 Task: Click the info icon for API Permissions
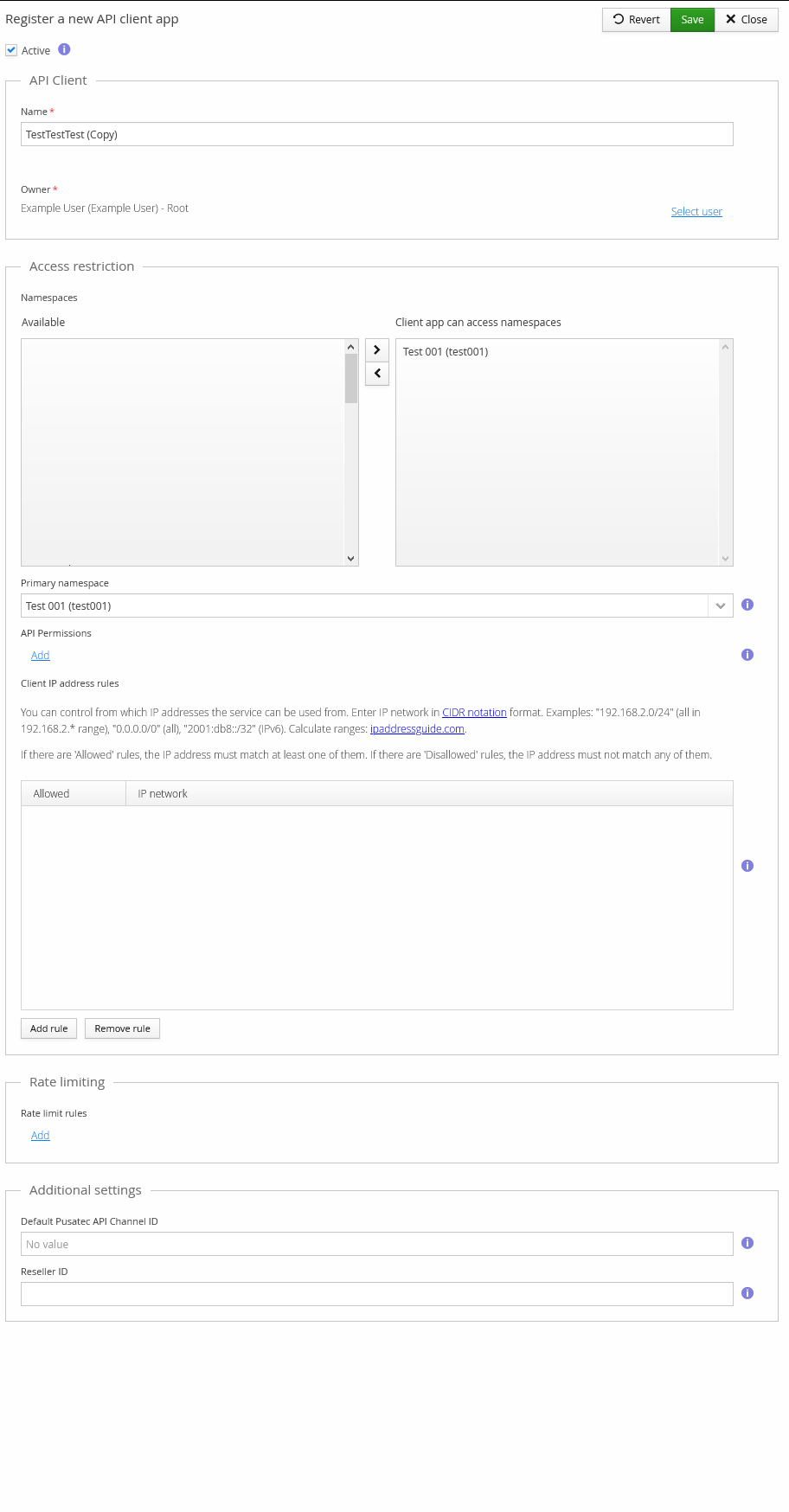coord(747,656)
